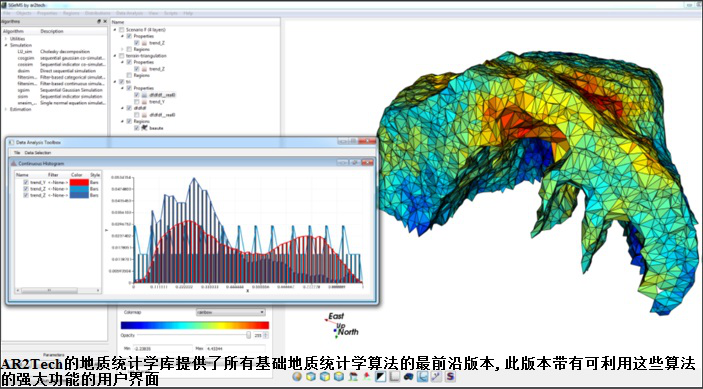The height and width of the screenshot is (389, 703).
Task: Uncheck trend_Y in Continuous Histogram list
Action: point(26,182)
